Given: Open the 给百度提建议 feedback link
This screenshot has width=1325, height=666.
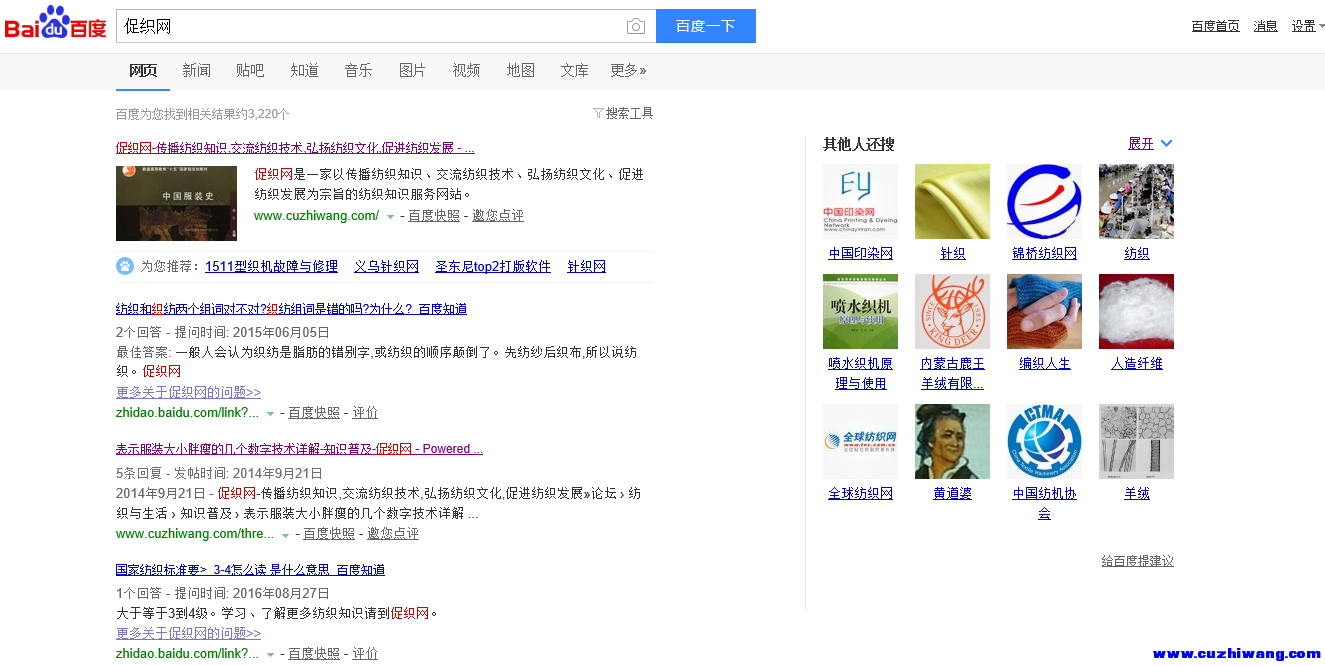Looking at the screenshot, I should (1138, 561).
